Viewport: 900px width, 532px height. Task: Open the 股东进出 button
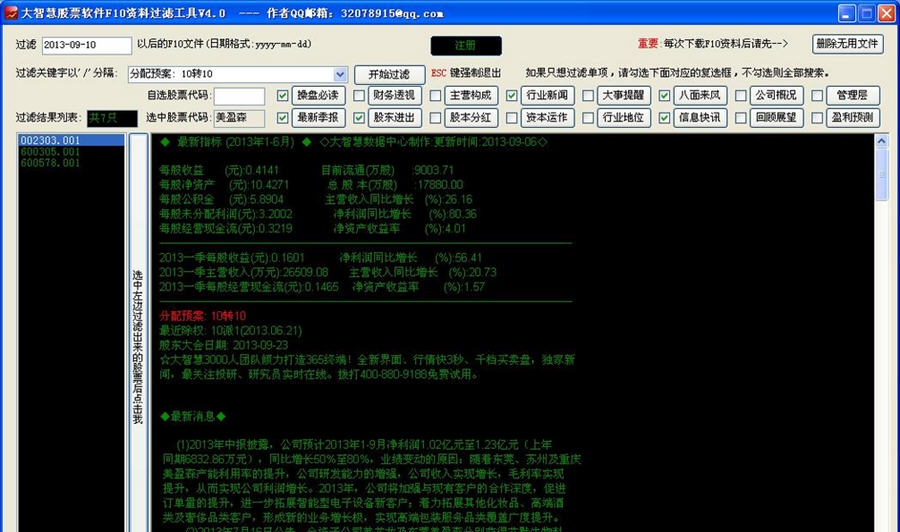(394, 118)
